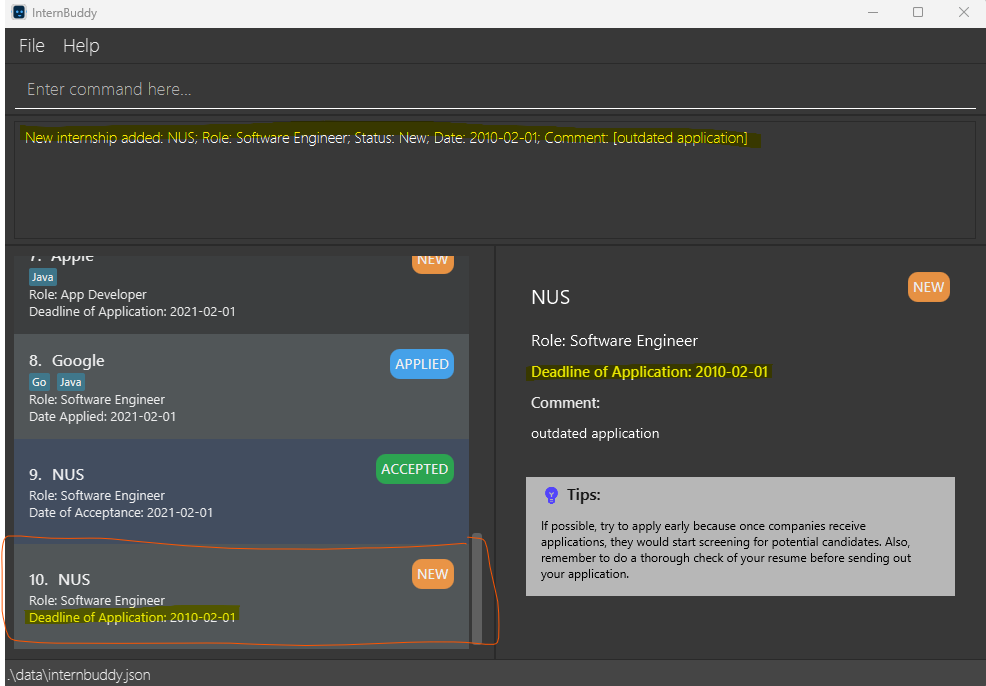Open the Help menu
Image resolution: width=986 pixels, height=686 pixels.
point(81,46)
